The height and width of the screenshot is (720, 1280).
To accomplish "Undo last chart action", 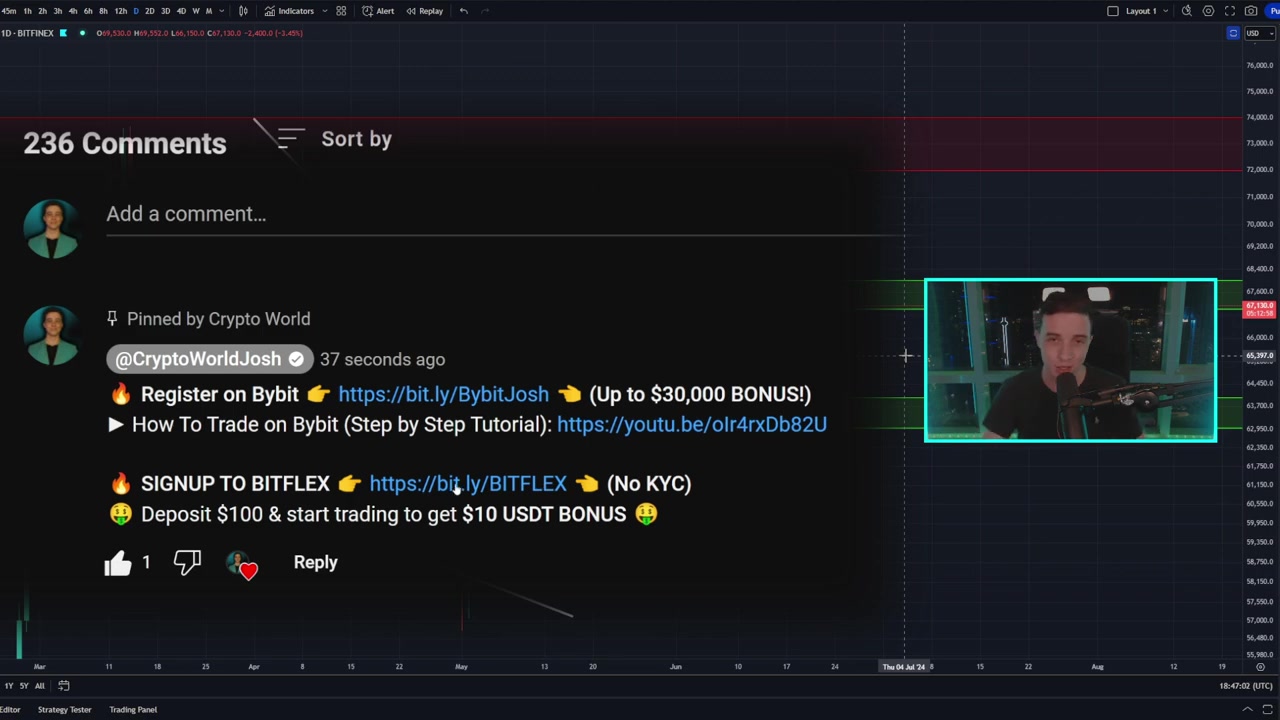I will pos(463,11).
